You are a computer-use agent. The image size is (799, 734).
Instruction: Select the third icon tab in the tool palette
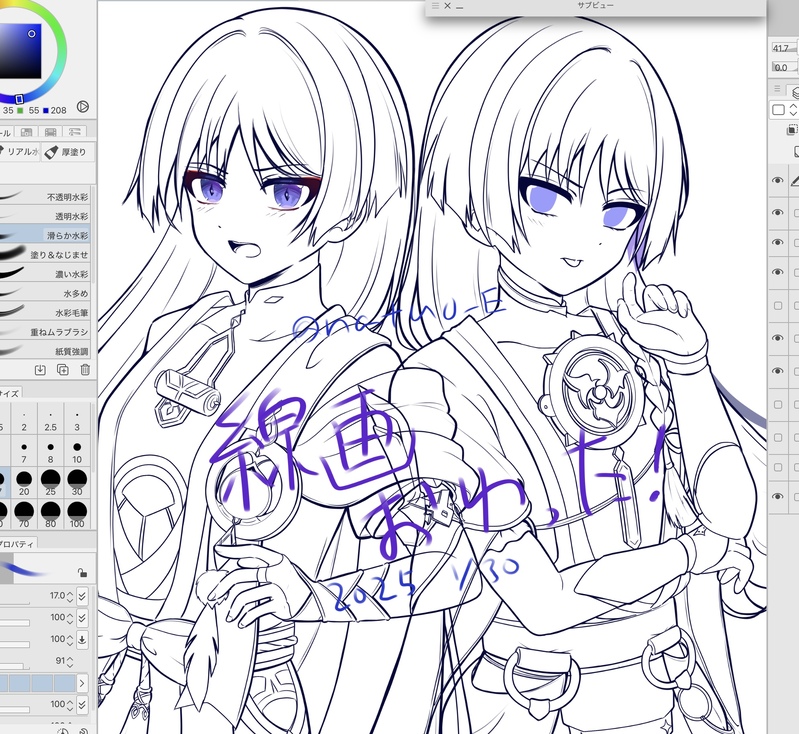(x=50, y=132)
